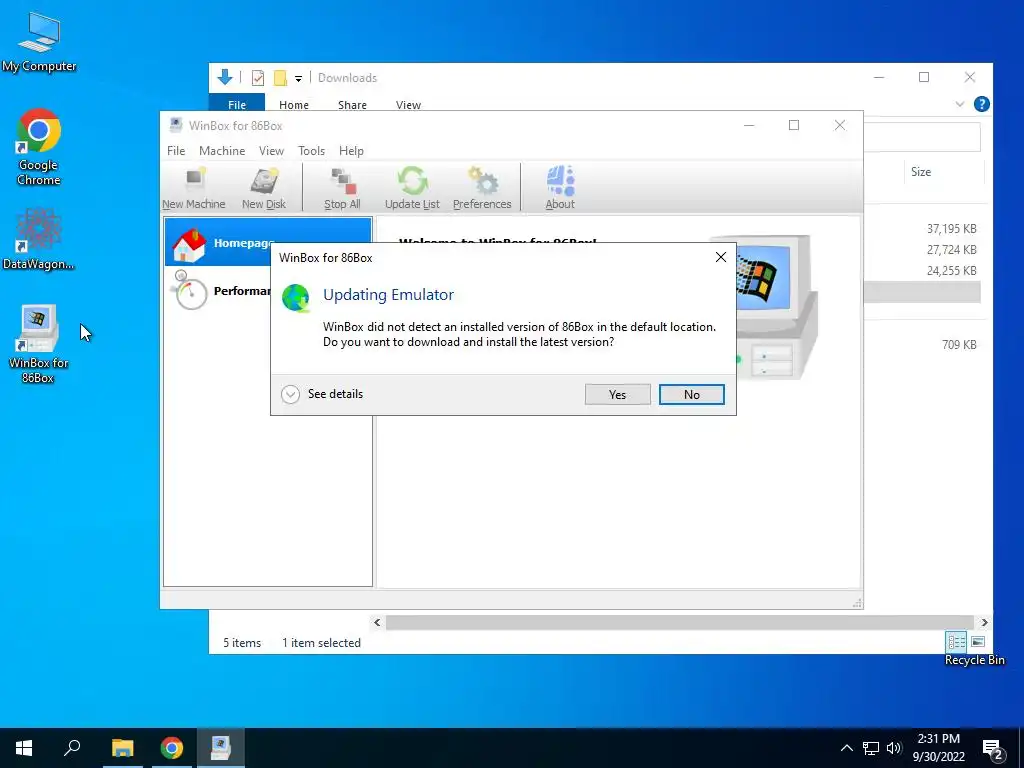Click the properties checkmark icon in Downloads title bar
Image resolution: width=1024 pixels, height=768 pixels.
(x=258, y=78)
